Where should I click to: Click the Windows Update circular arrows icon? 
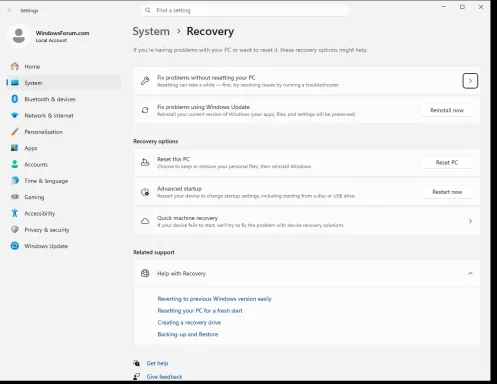[15, 246]
